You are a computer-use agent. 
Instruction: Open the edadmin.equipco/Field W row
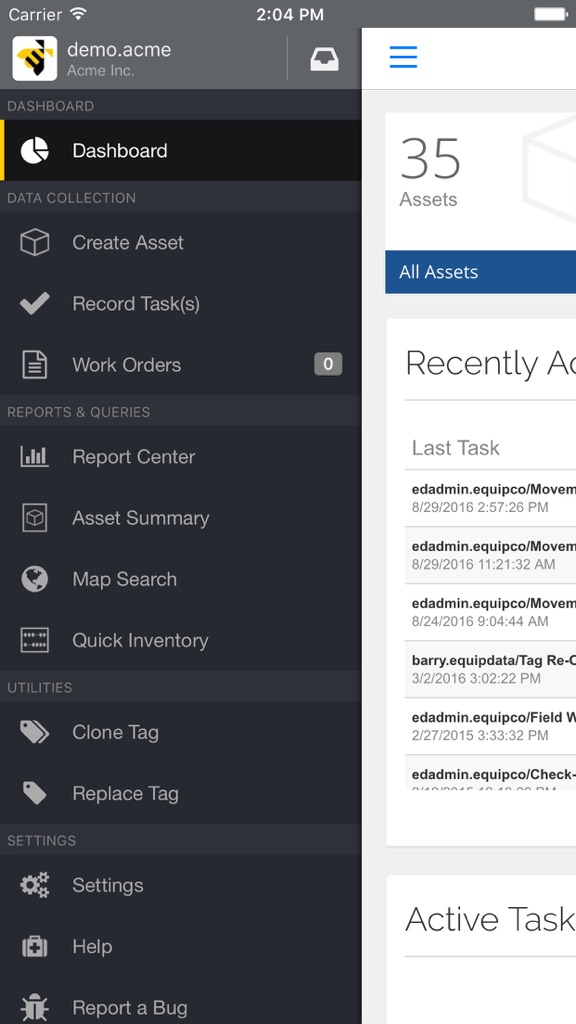click(x=490, y=726)
